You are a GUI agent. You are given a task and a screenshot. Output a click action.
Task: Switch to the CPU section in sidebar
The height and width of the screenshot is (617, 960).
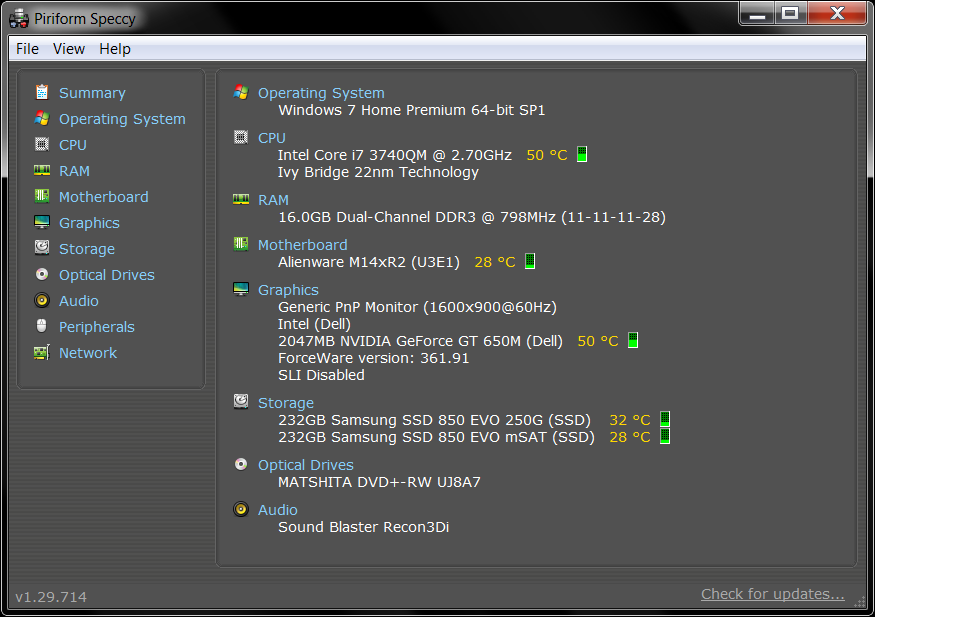point(72,145)
